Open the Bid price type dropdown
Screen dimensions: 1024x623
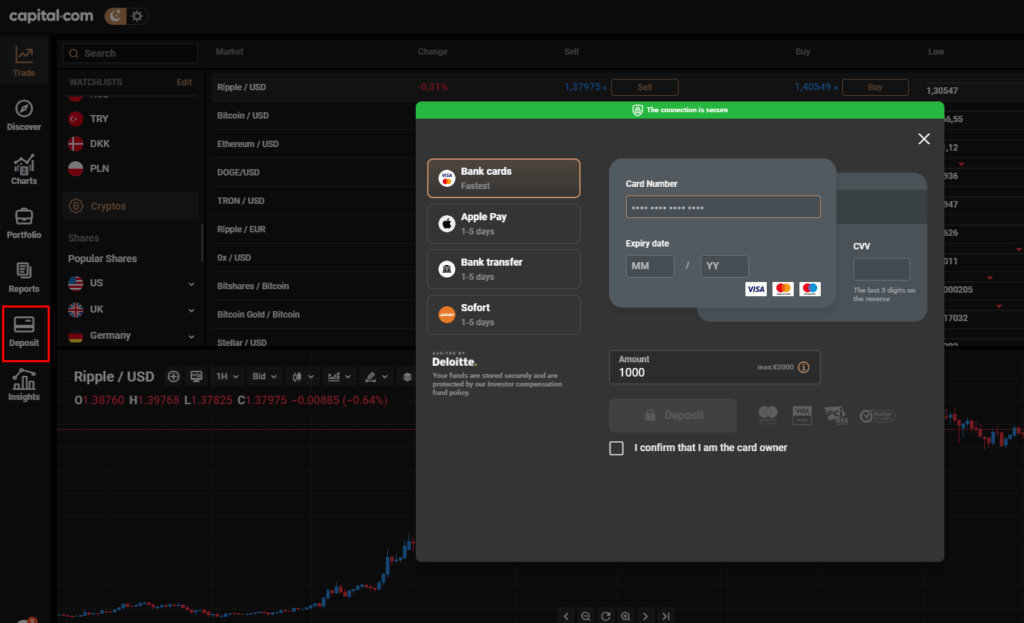click(x=265, y=377)
